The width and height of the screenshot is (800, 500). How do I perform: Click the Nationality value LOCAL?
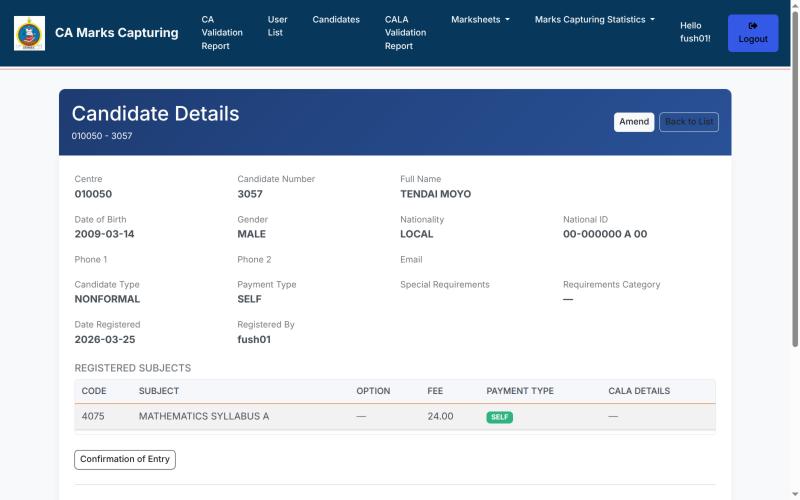coord(417,234)
